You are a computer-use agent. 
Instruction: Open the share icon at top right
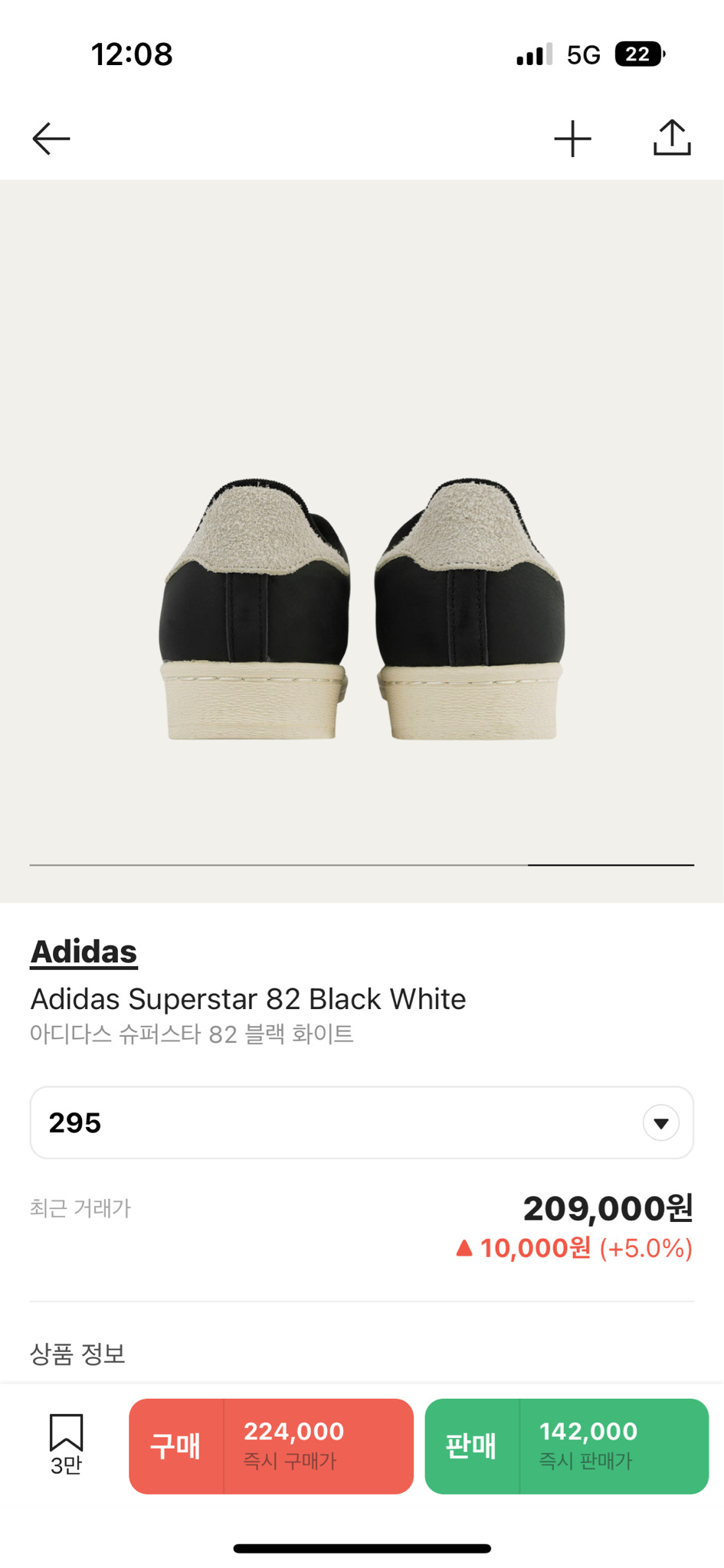click(x=672, y=138)
